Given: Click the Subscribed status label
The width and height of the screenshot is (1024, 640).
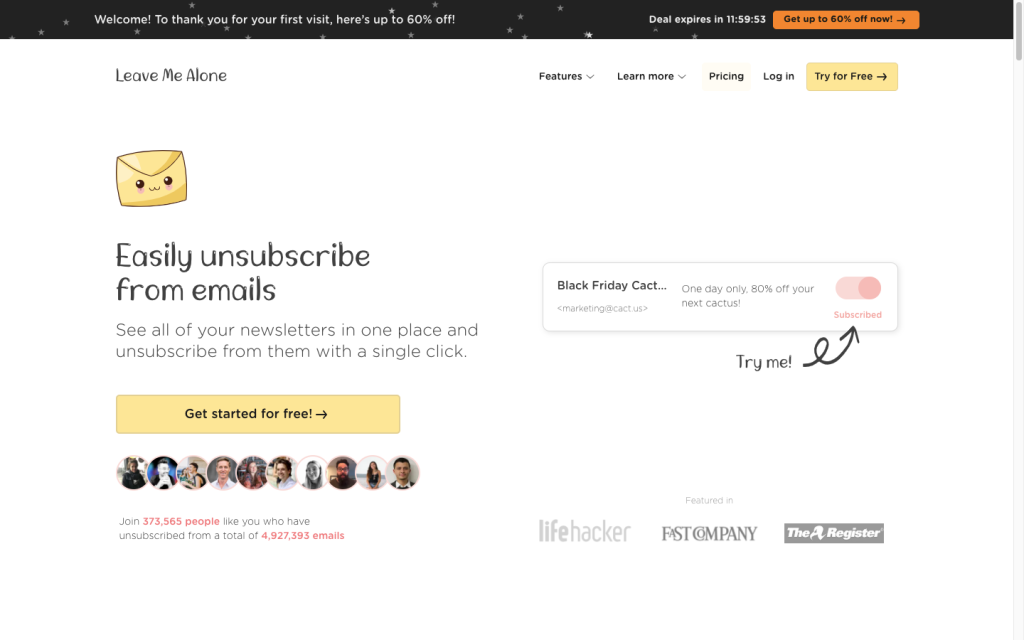Looking at the screenshot, I should 857,315.
